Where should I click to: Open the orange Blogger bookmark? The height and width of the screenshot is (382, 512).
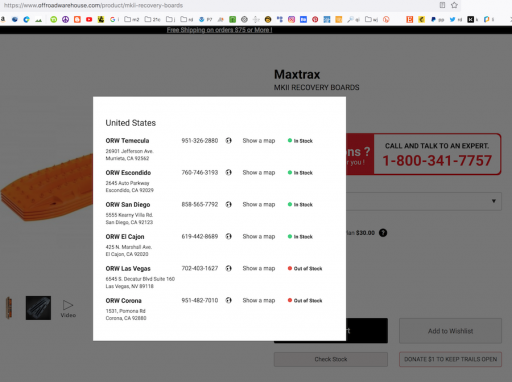77,20
